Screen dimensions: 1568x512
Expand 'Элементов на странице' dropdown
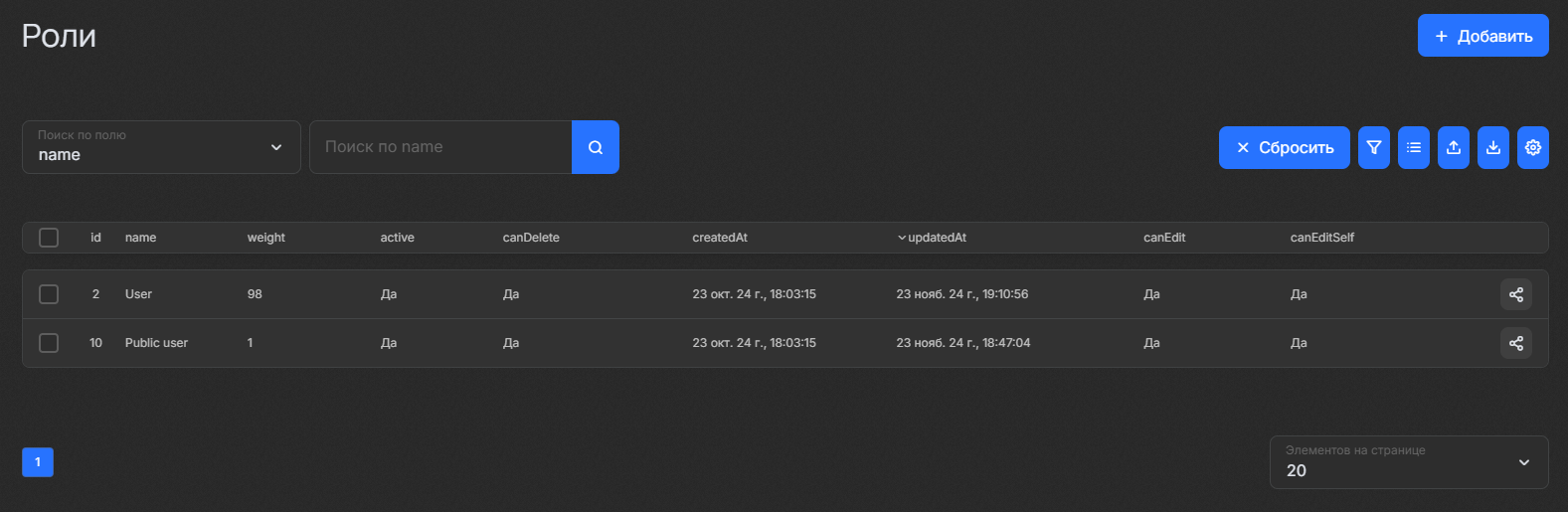[x=1408, y=462]
